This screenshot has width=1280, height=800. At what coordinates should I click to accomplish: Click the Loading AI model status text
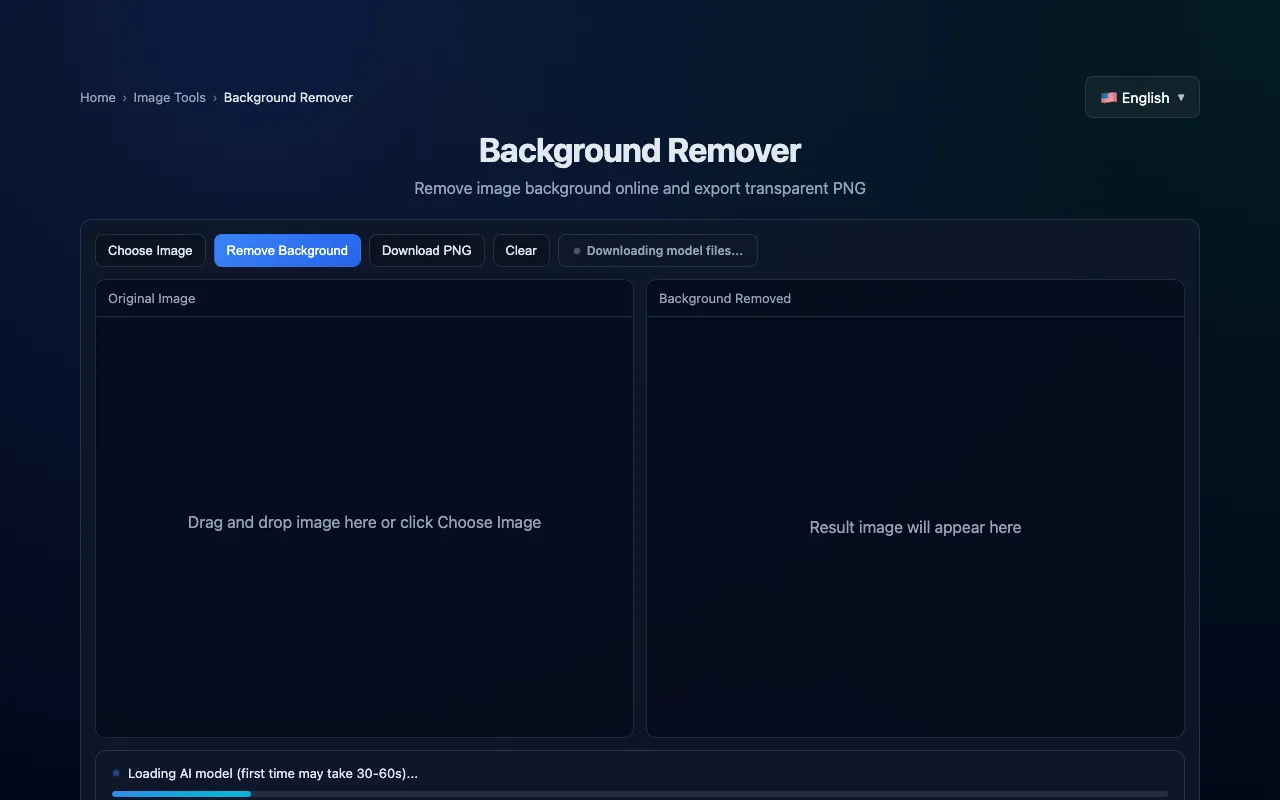pos(273,773)
